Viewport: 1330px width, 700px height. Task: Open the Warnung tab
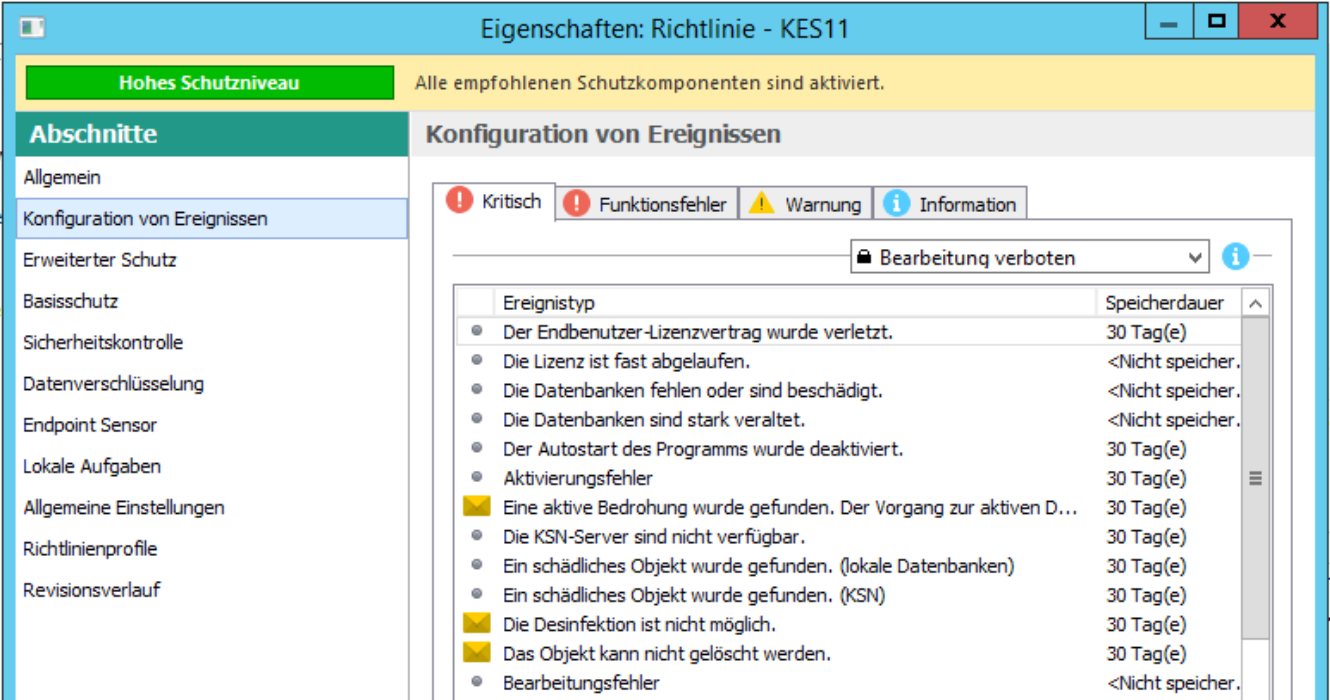click(805, 204)
